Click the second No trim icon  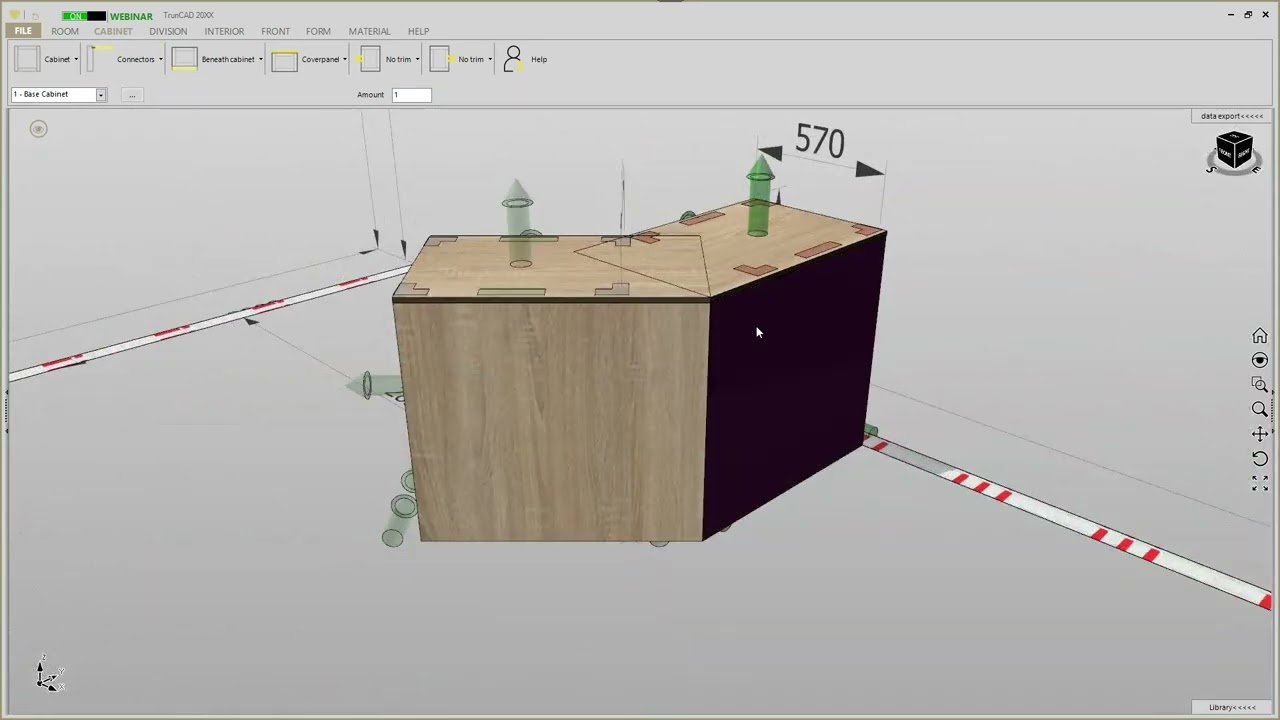tap(440, 59)
